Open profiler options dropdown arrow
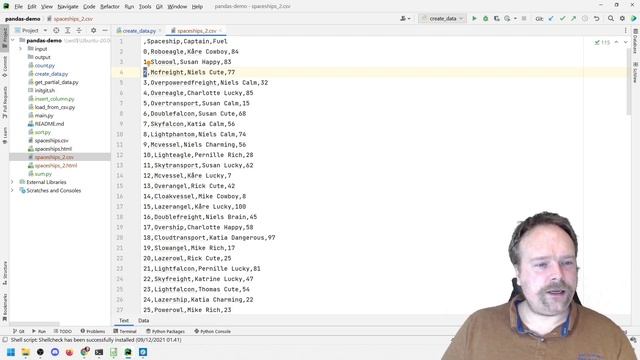The image size is (640, 360). coord(515,18)
